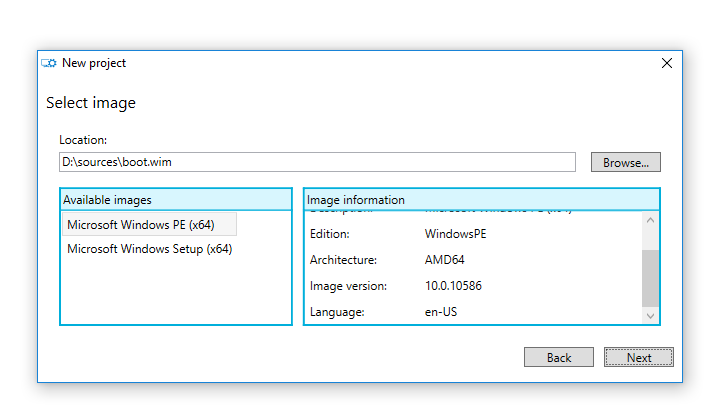Click the Image information panel header
The image size is (710, 406).
pos(481,200)
